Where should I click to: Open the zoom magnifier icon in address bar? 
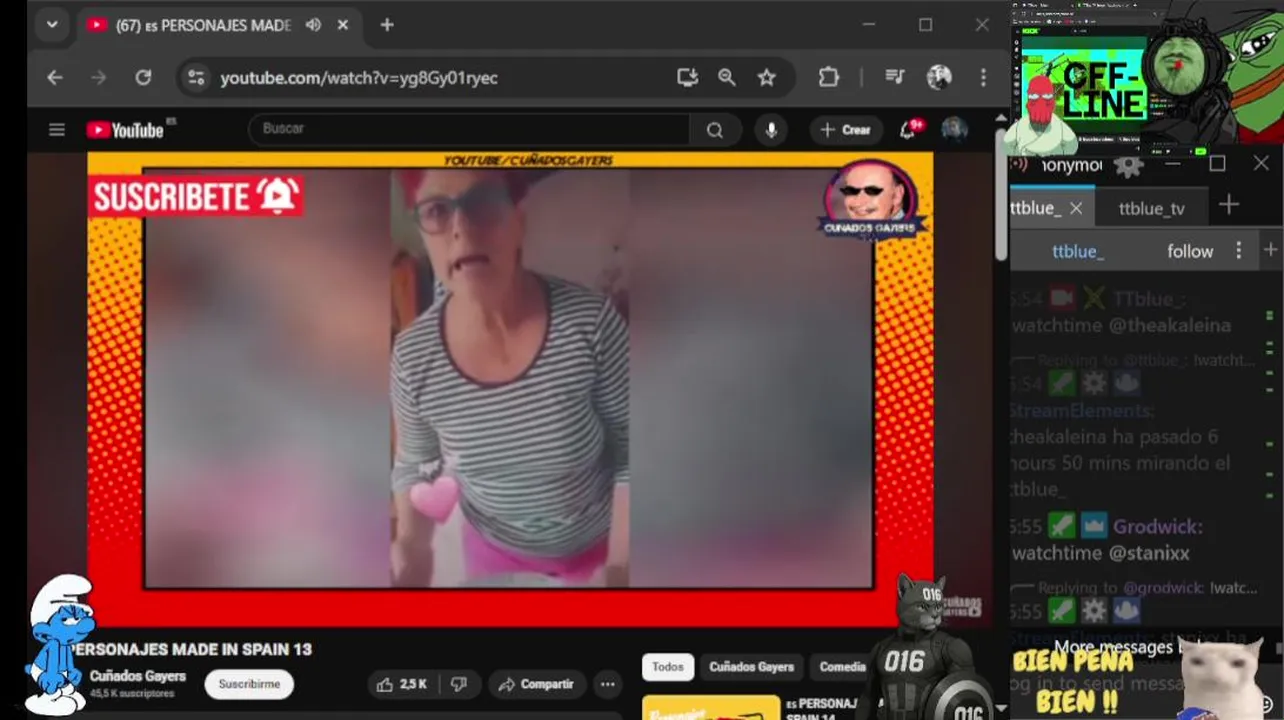pyautogui.click(x=726, y=77)
